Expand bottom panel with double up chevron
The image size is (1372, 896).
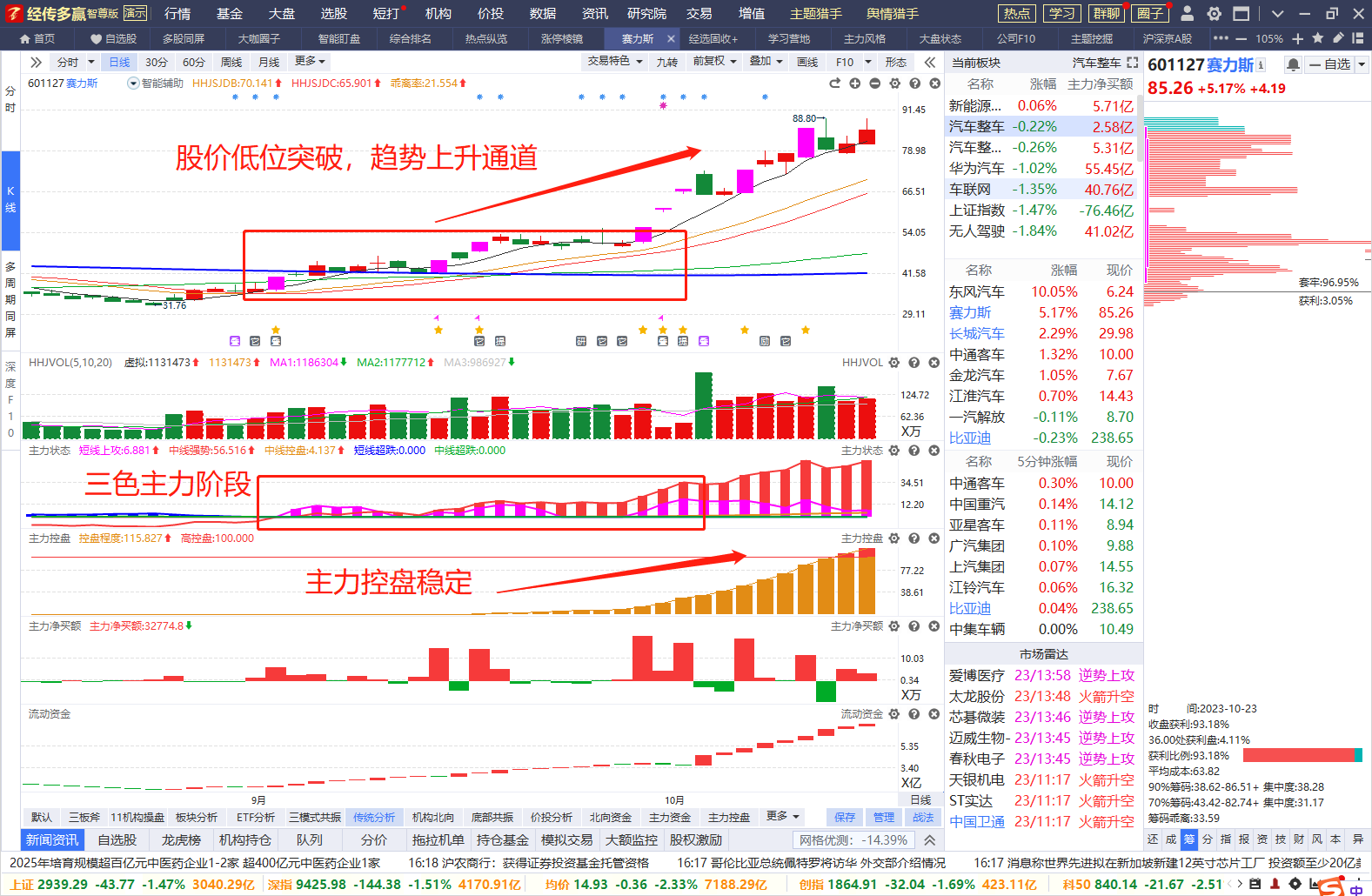[x=930, y=840]
